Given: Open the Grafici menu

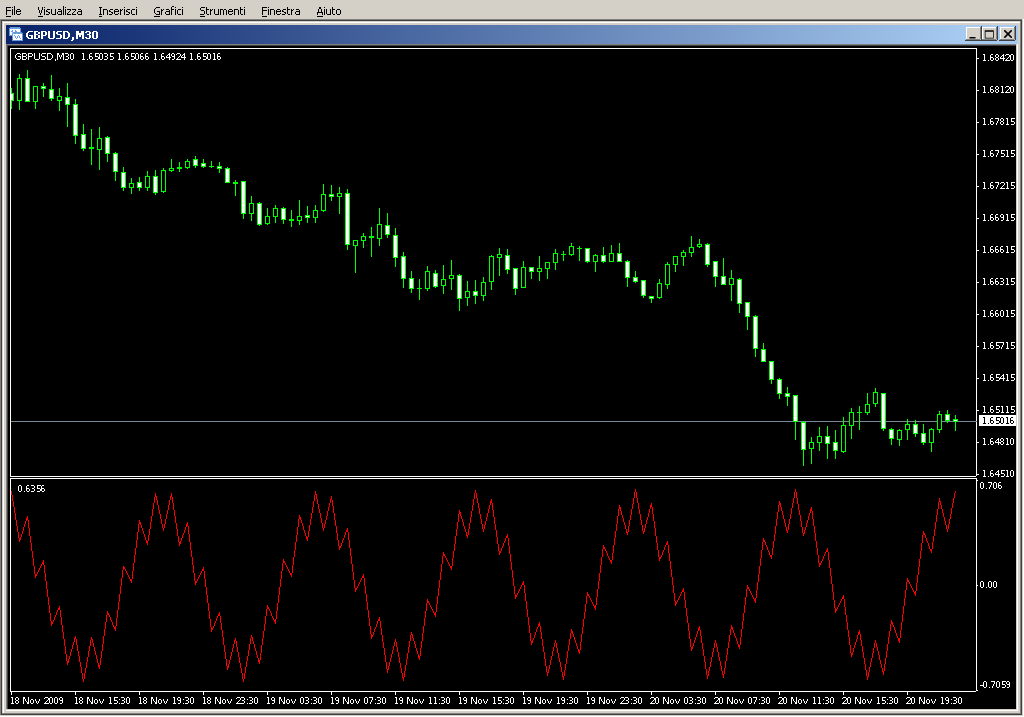Looking at the screenshot, I should click(168, 11).
